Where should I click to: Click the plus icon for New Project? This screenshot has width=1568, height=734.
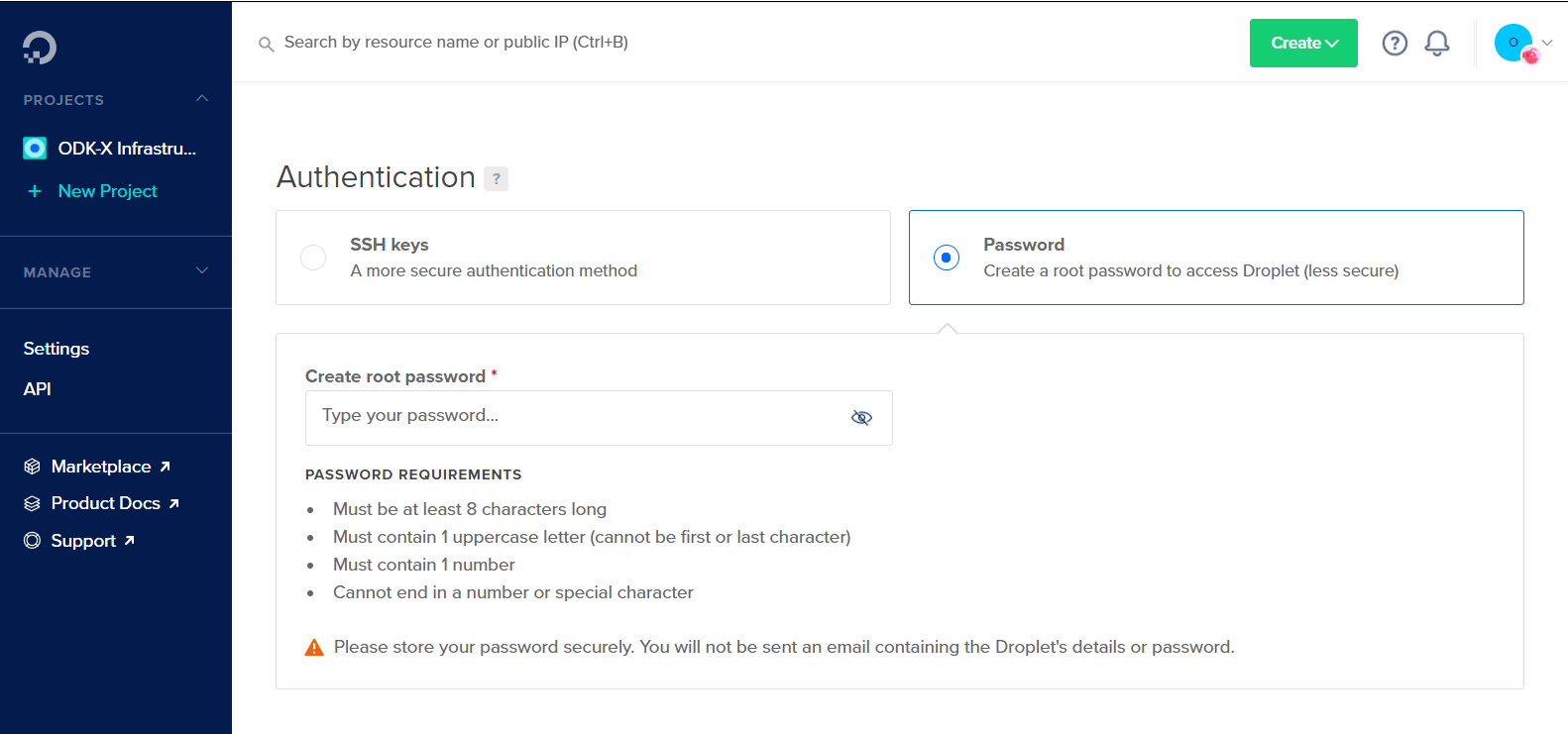35,191
